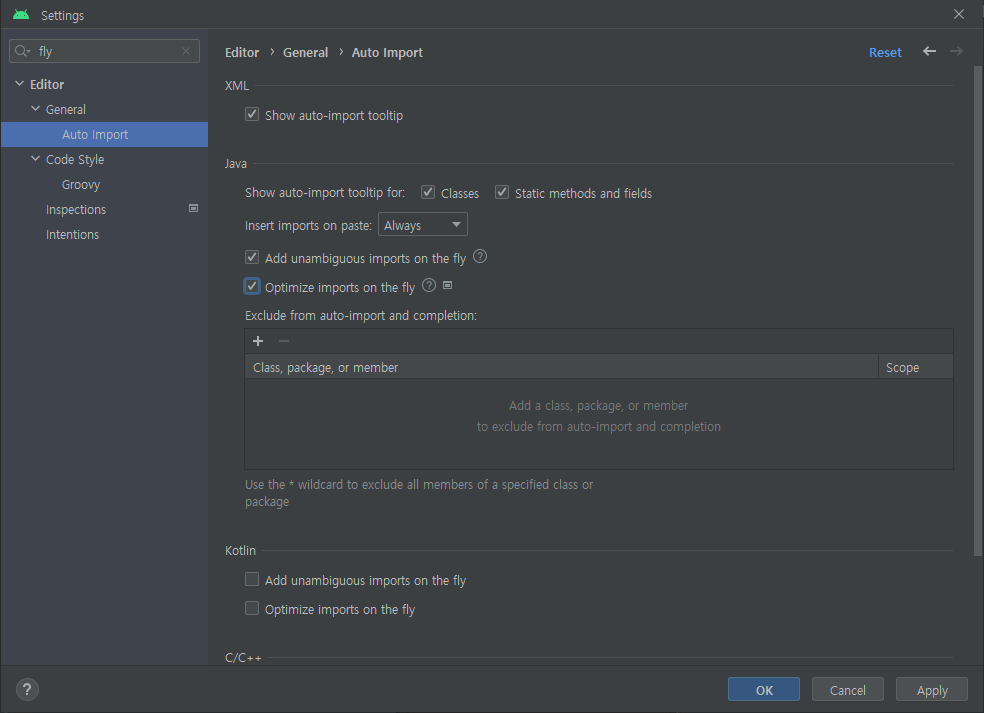This screenshot has height=713, width=984.
Task: Close the Settings dialog
Action: click(x=959, y=14)
